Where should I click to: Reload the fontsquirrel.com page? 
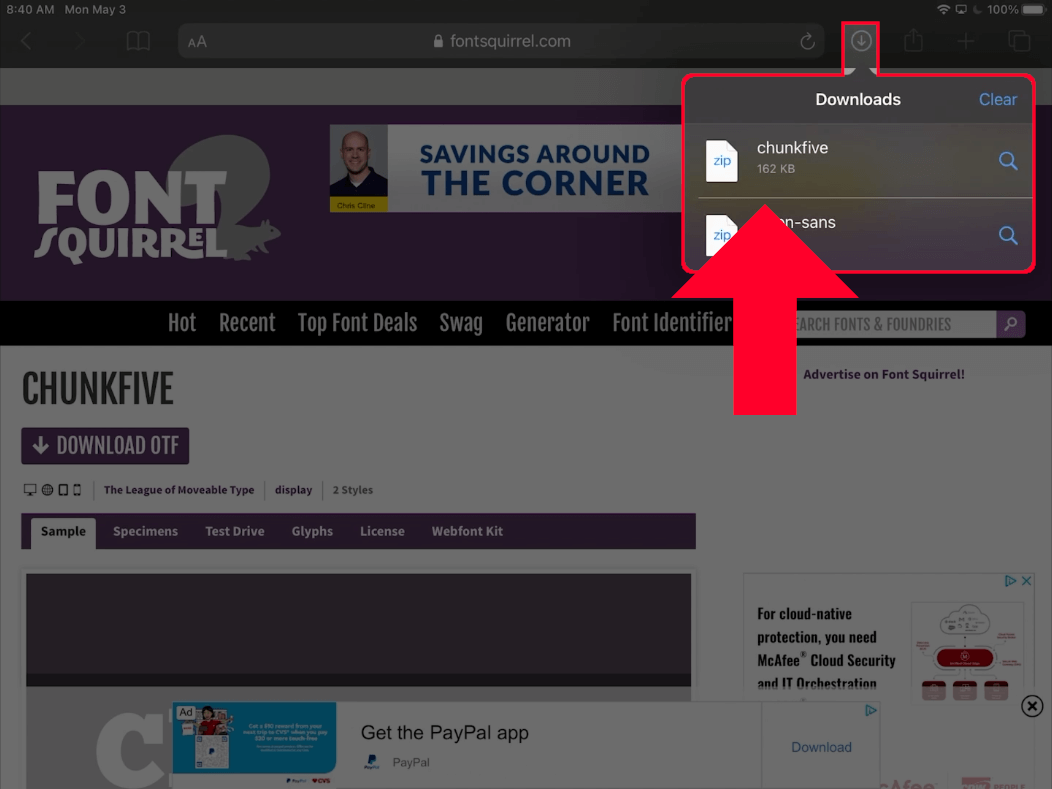pos(807,41)
